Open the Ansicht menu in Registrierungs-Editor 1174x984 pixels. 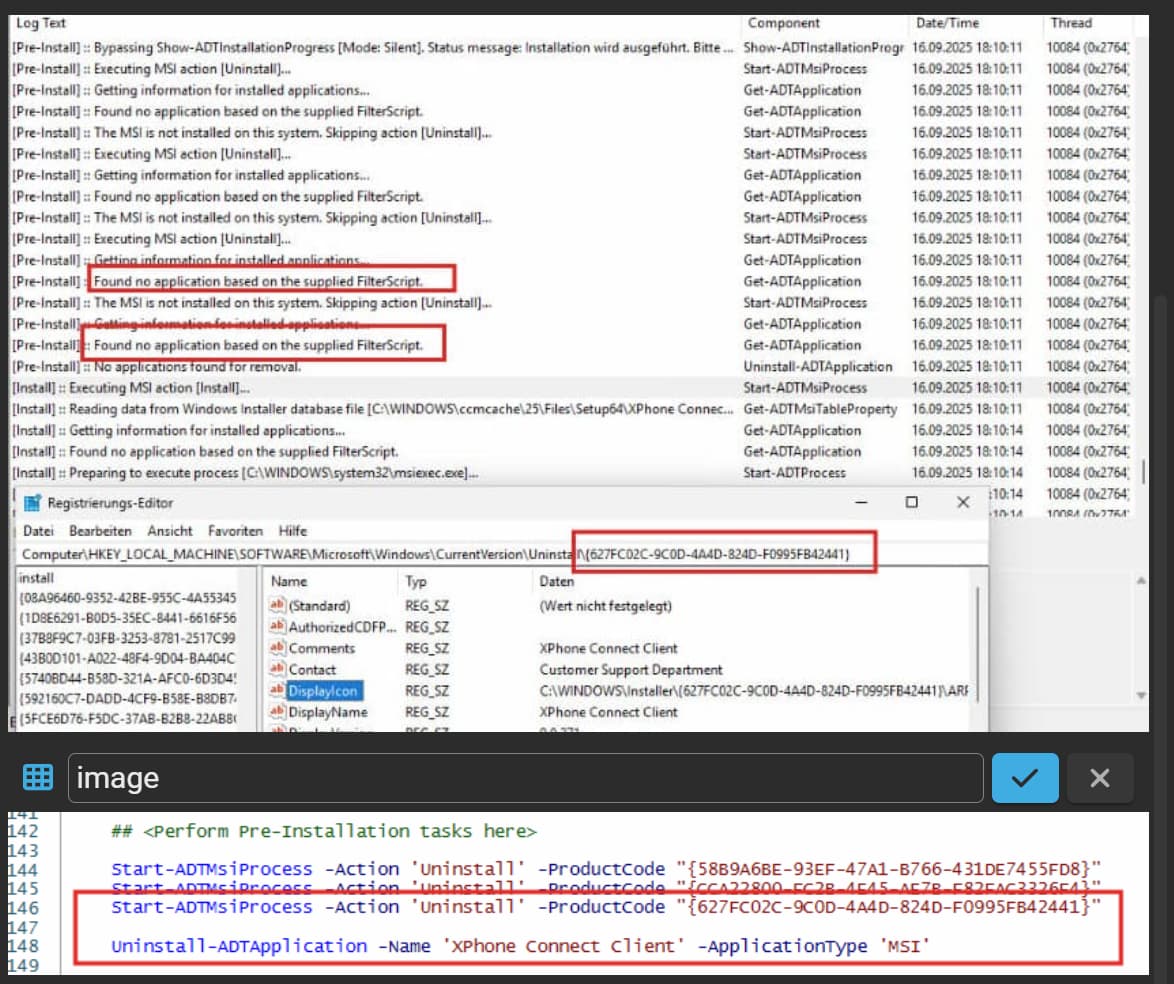coord(170,531)
